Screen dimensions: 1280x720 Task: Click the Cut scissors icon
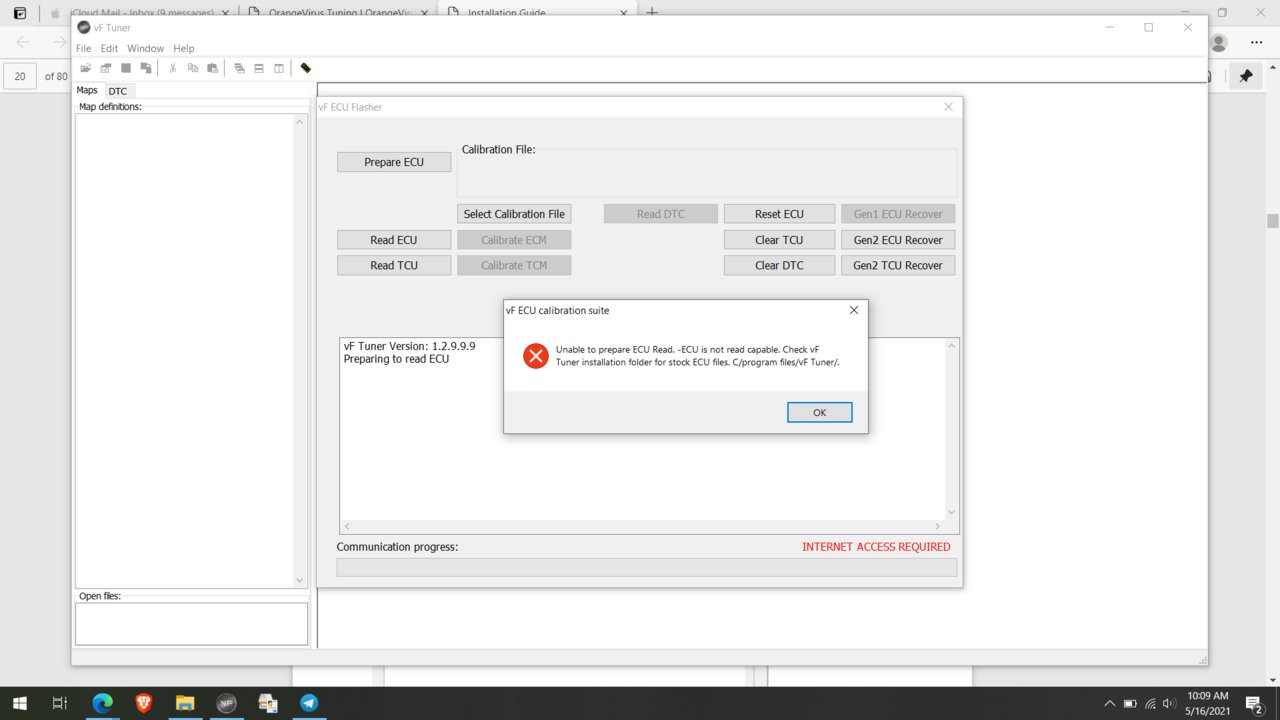pos(173,68)
